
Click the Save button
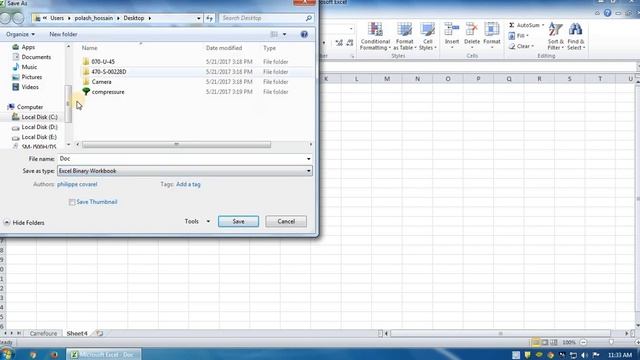[x=238, y=221]
